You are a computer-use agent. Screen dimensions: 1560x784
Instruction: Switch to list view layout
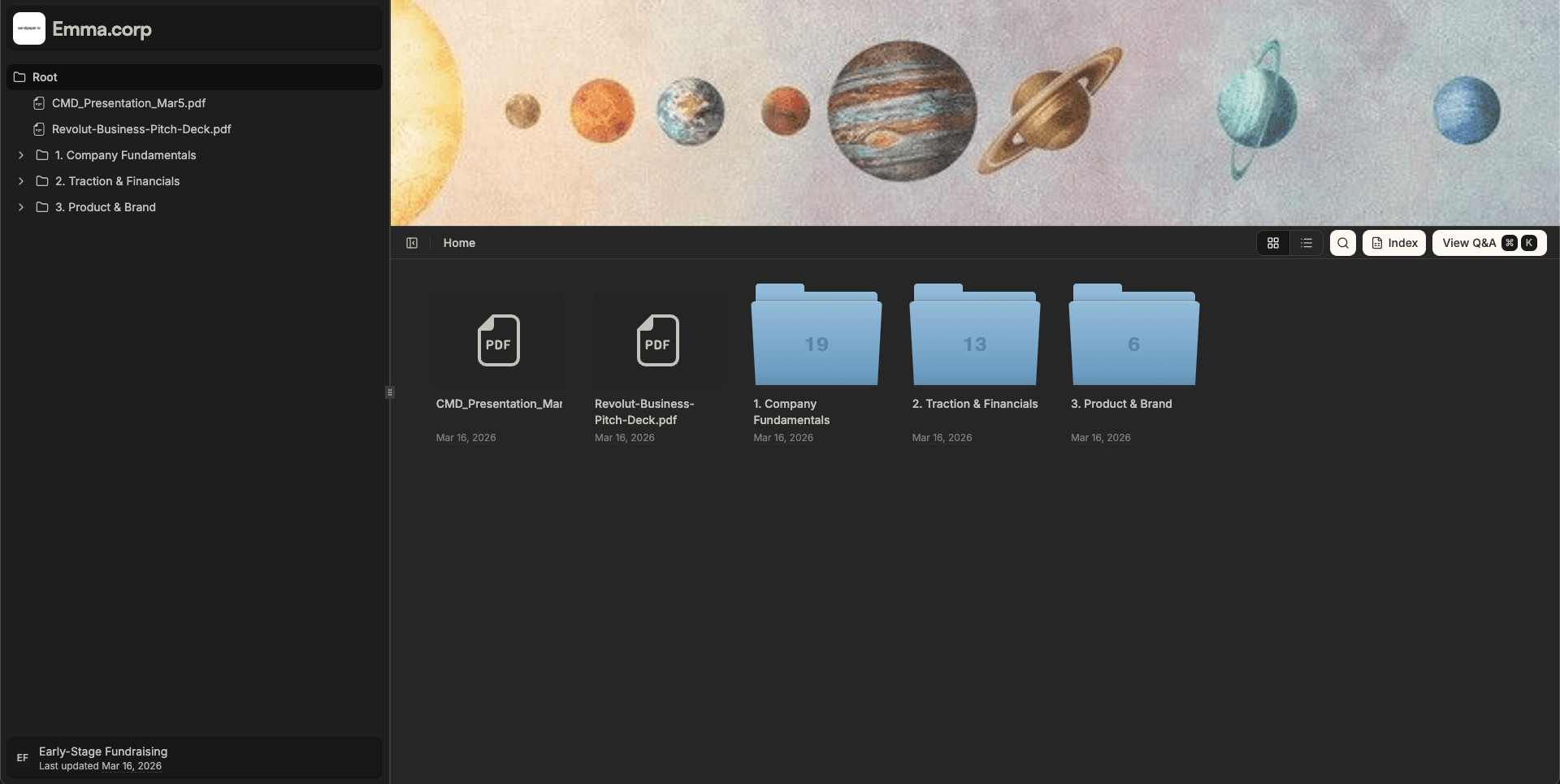1306,242
